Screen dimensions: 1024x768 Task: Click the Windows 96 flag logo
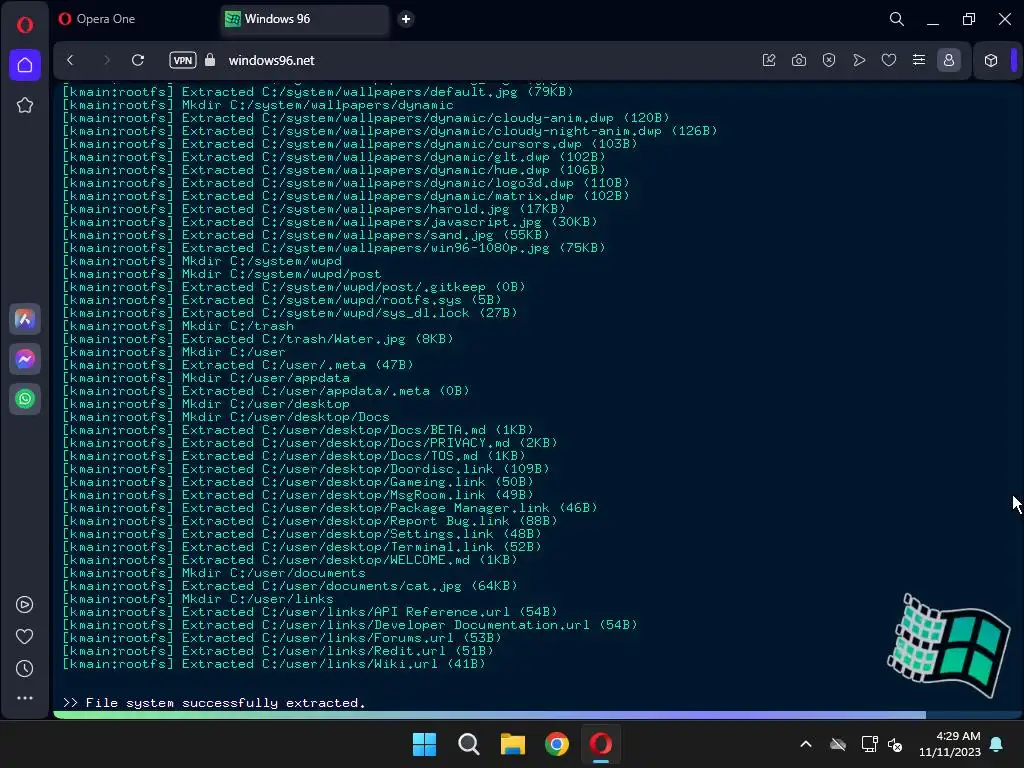pyautogui.click(x=948, y=645)
